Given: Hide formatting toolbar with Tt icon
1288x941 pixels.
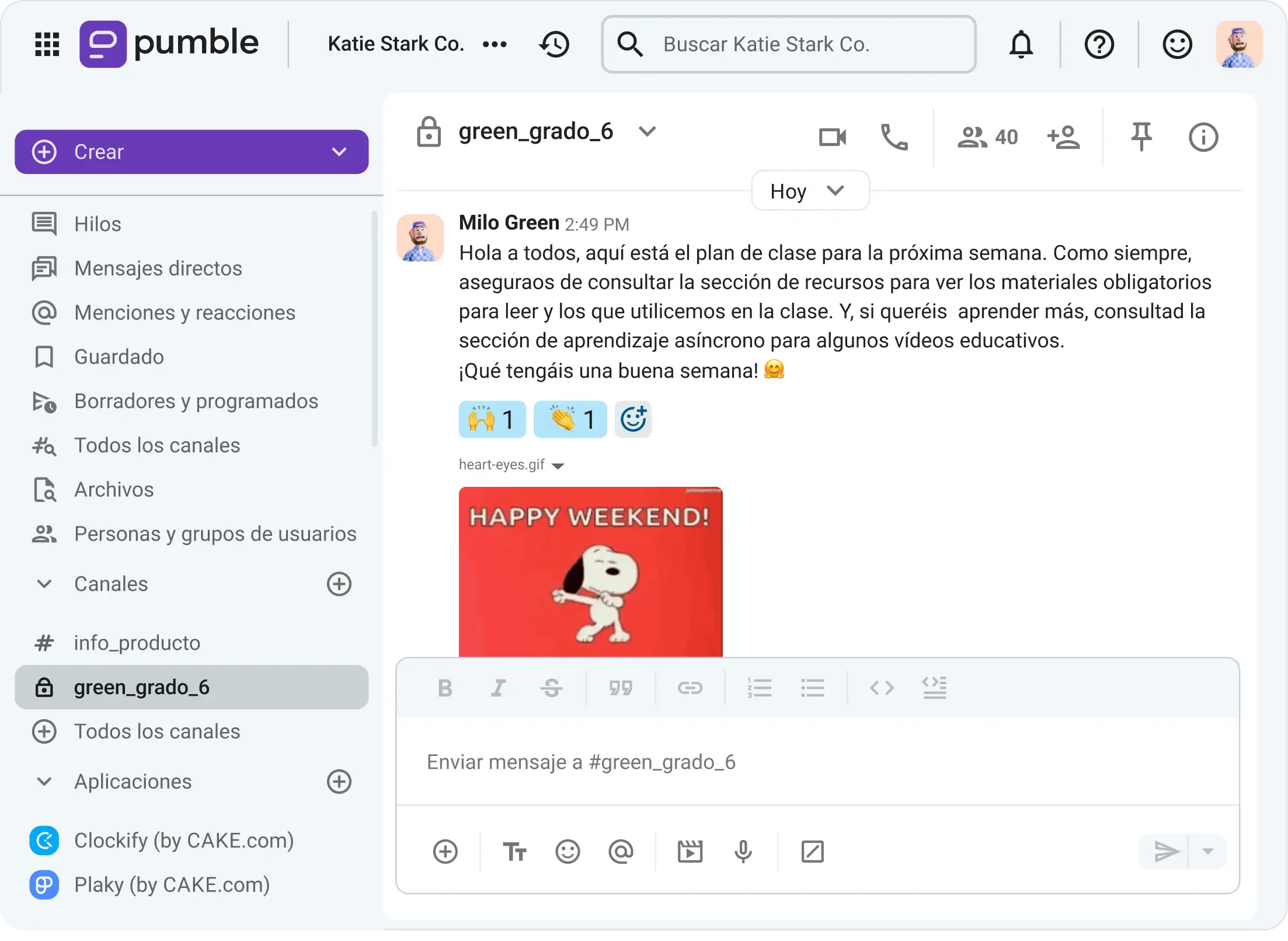Looking at the screenshot, I should 514,852.
